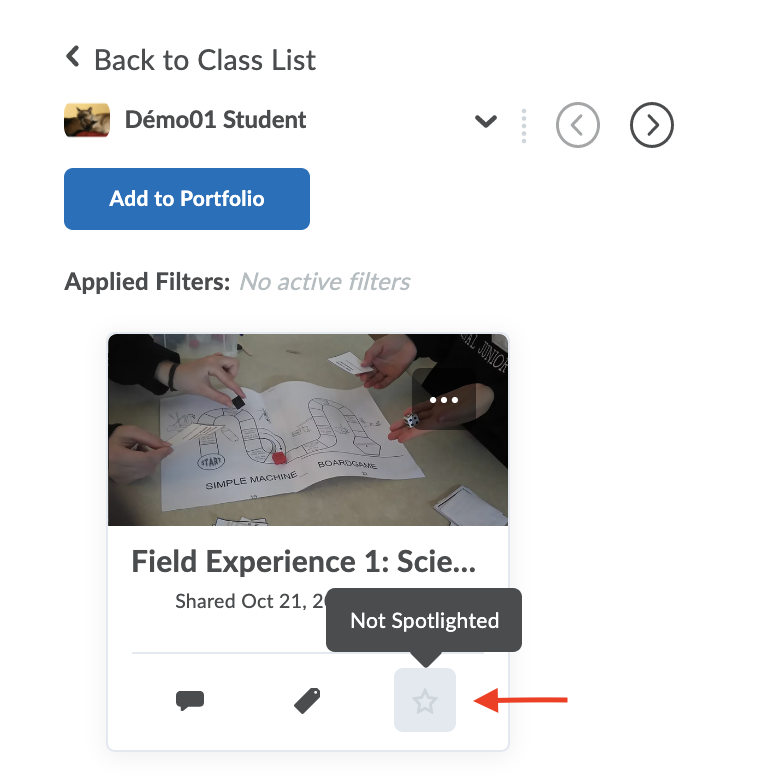Open the three-dot more options menu

point(443,399)
